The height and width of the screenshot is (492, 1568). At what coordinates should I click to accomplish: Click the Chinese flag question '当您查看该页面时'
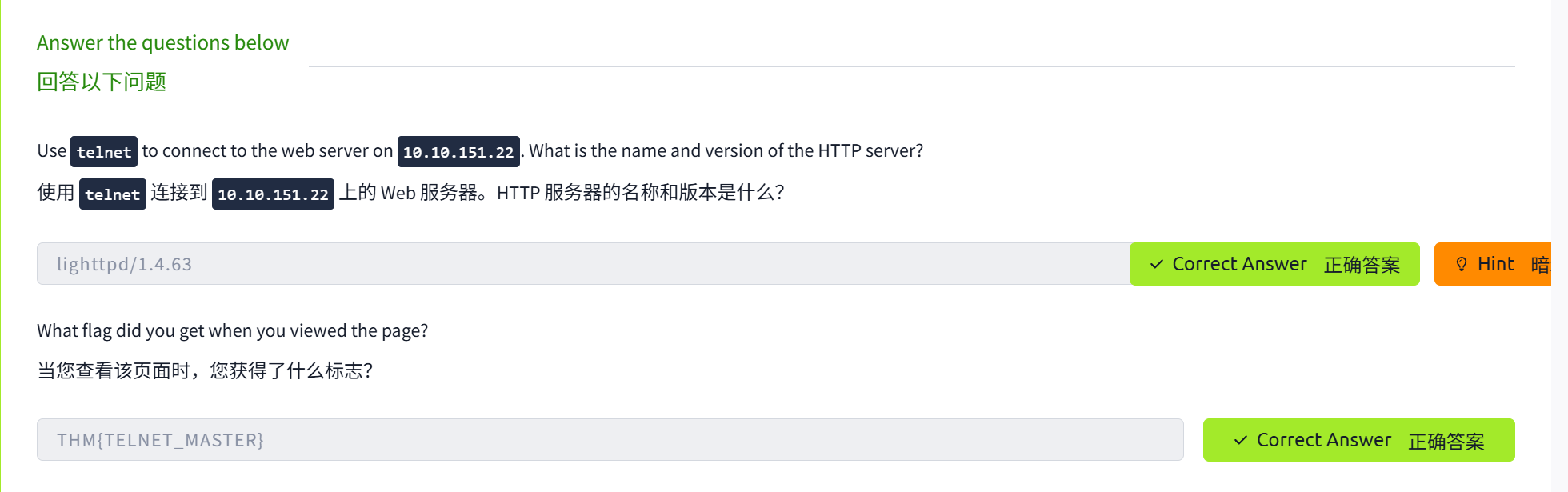pyautogui.click(x=205, y=371)
